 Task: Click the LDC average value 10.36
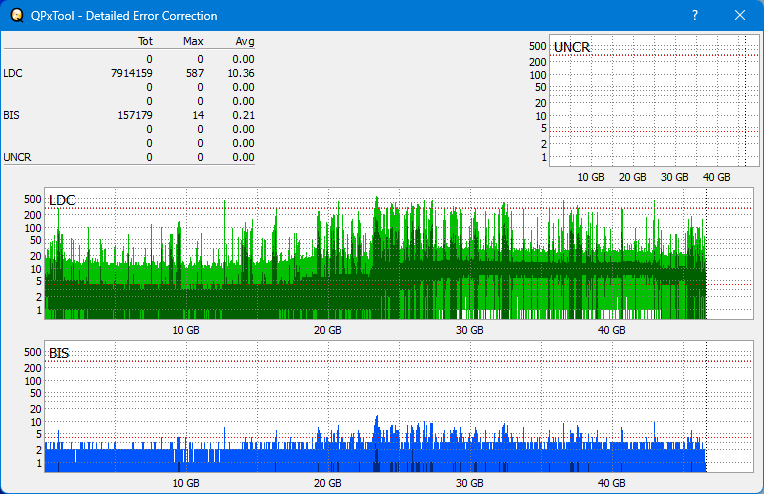click(241, 73)
